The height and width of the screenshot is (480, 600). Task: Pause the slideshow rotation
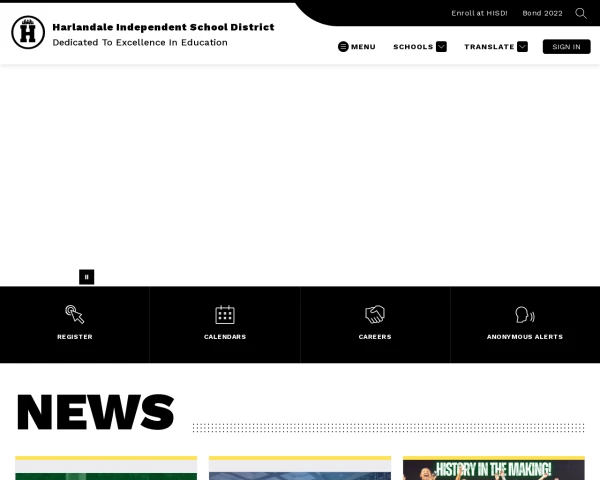click(x=86, y=277)
